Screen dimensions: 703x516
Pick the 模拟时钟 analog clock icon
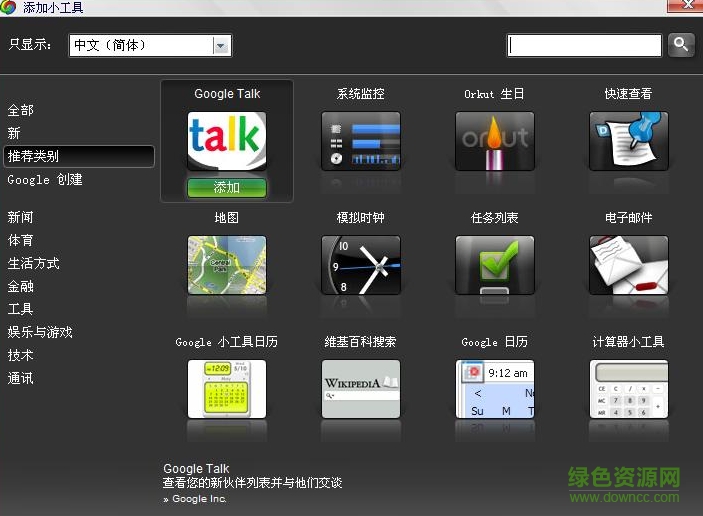360,265
